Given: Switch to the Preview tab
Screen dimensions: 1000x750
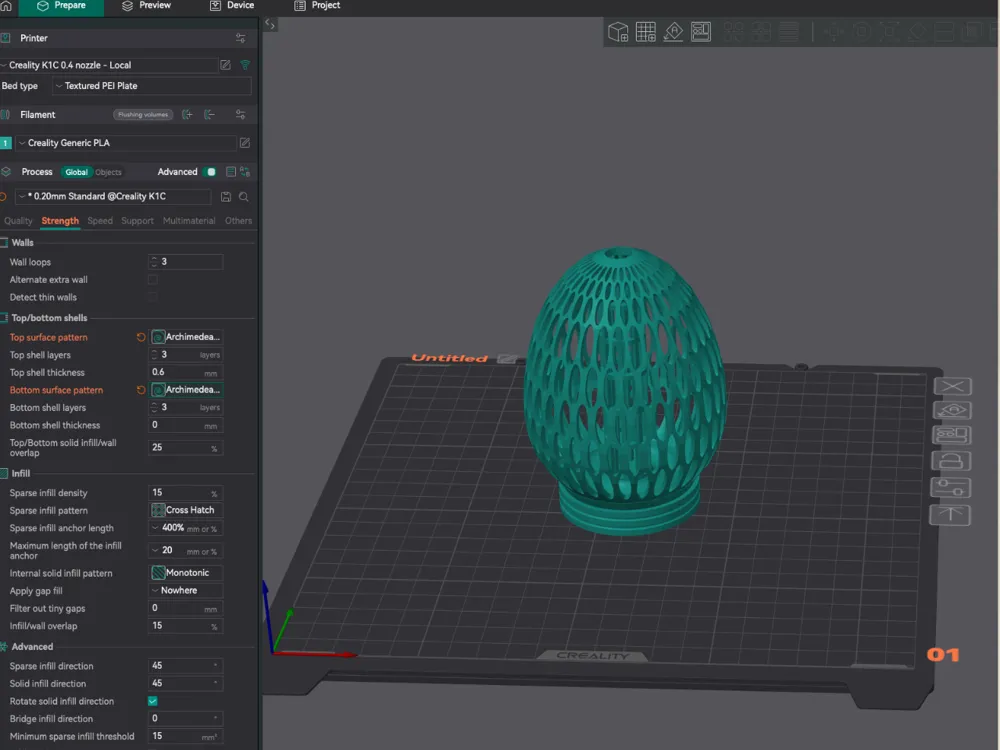Looking at the screenshot, I should [146, 6].
